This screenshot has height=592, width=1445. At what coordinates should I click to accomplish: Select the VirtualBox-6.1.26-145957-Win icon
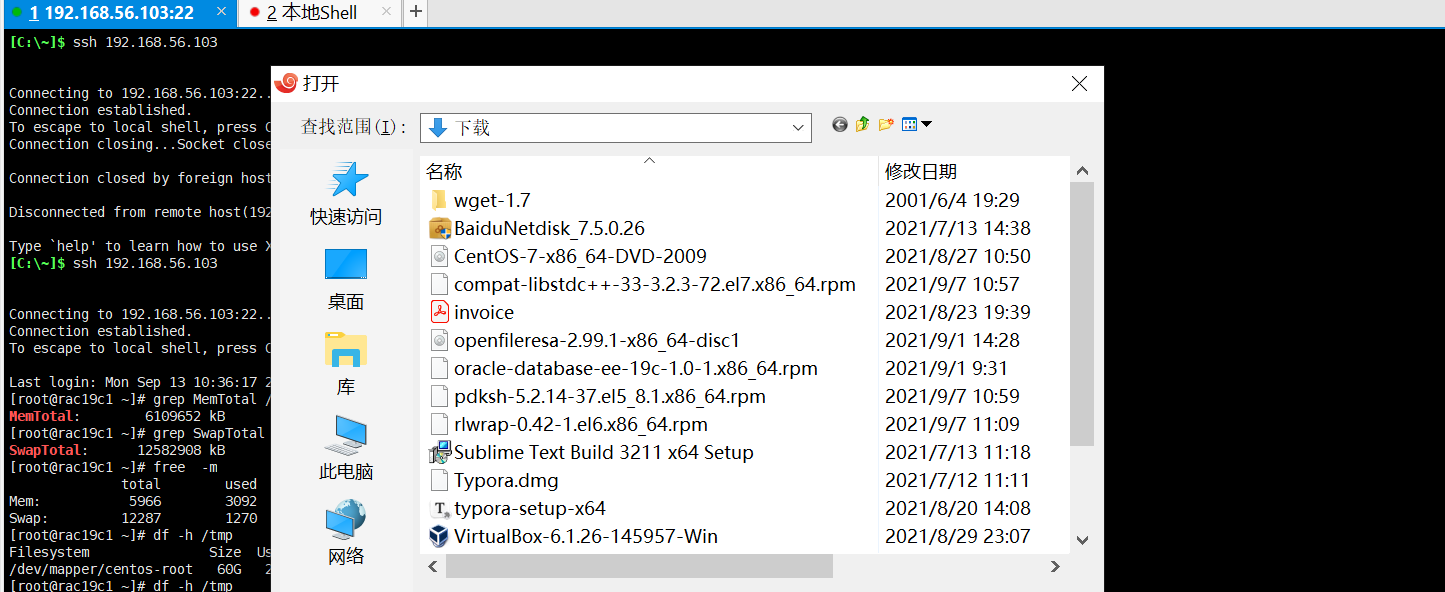point(438,536)
